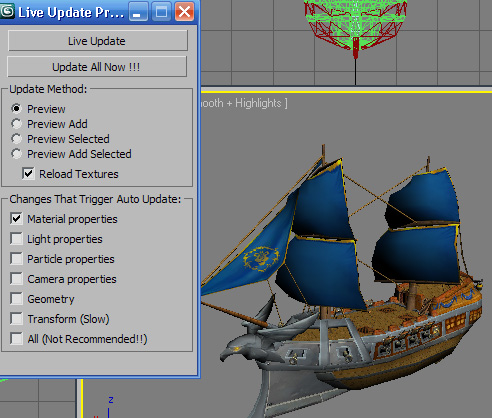Maximize the Live Update window

point(161,12)
